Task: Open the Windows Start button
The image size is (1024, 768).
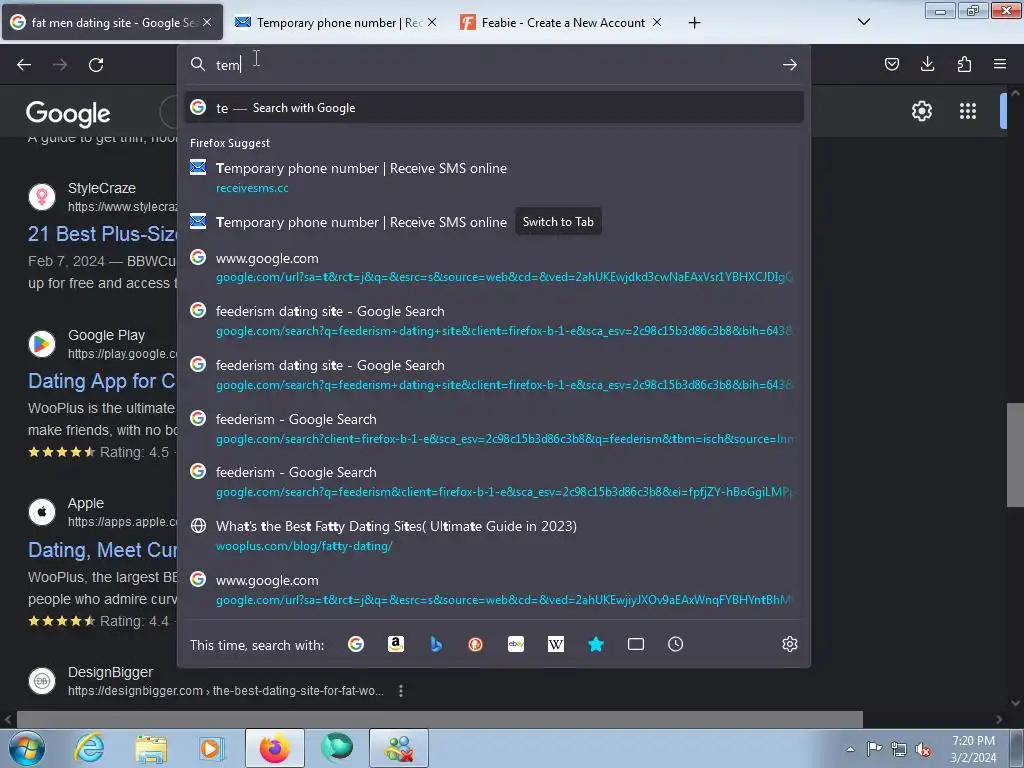Action: click(x=27, y=748)
